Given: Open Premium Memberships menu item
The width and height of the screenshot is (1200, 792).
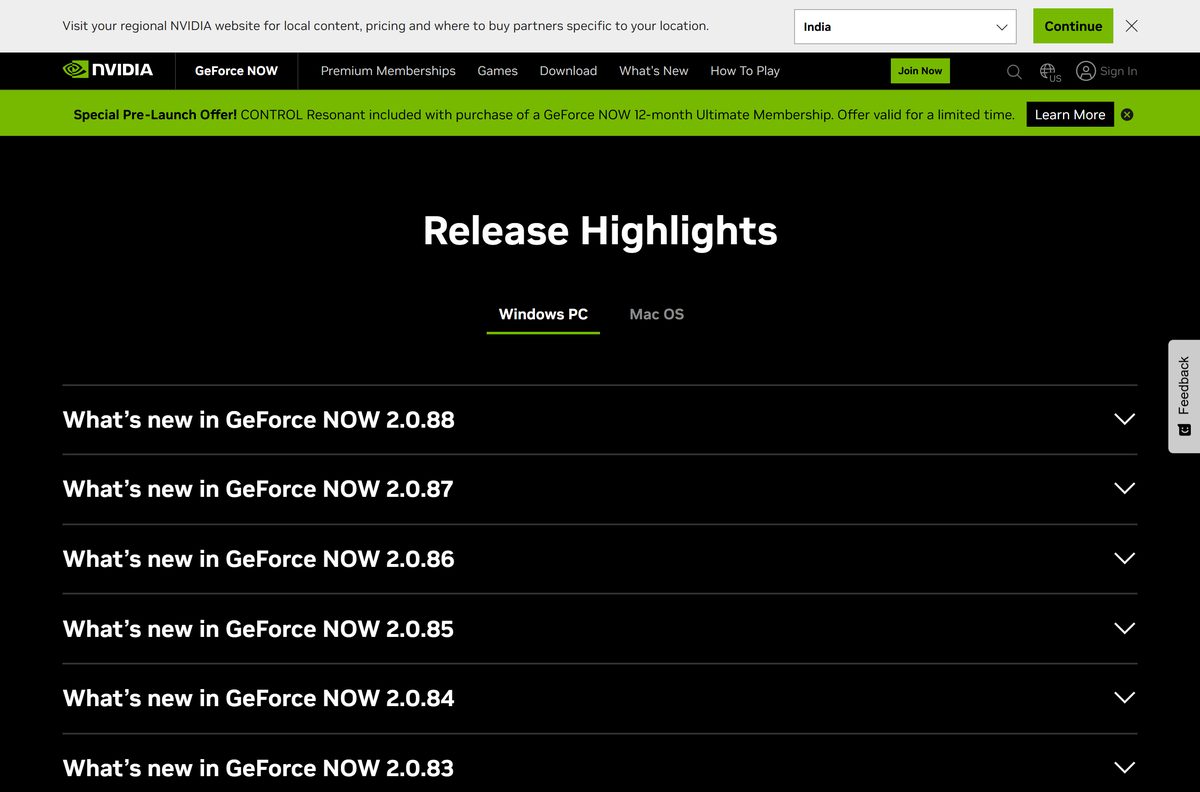Looking at the screenshot, I should tap(388, 71).
